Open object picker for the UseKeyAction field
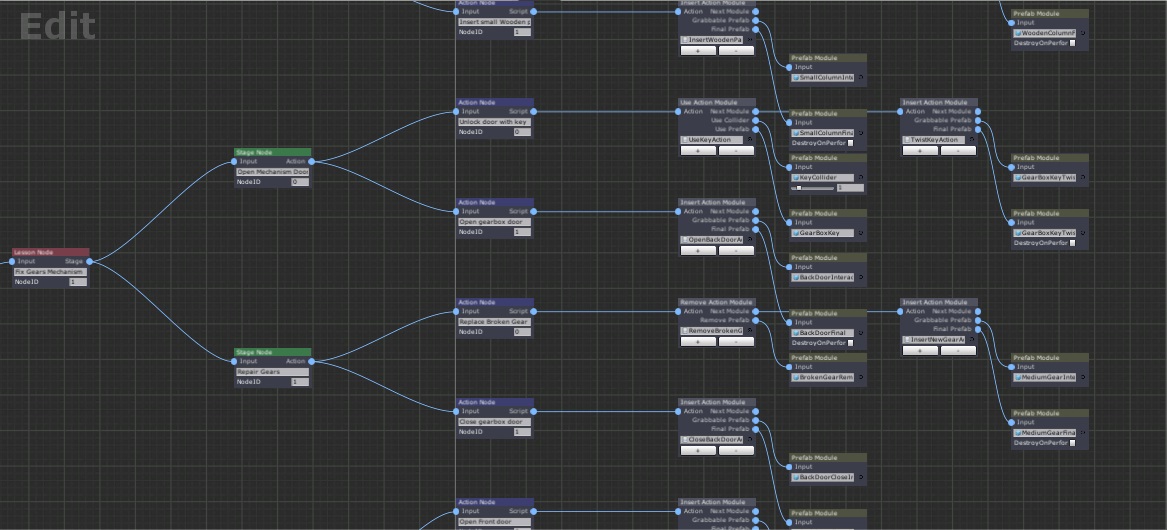This screenshot has width=1167, height=530. (x=751, y=140)
